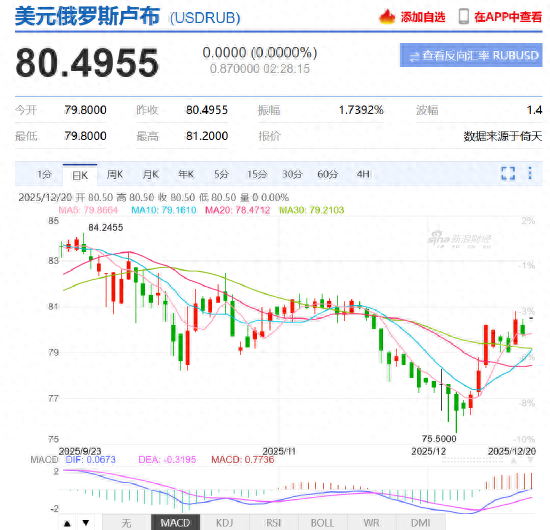The width and height of the screenshot is (550, 530).
Task: Click the 2025/12/20 date axis label
Action: (x=512, y=451)
